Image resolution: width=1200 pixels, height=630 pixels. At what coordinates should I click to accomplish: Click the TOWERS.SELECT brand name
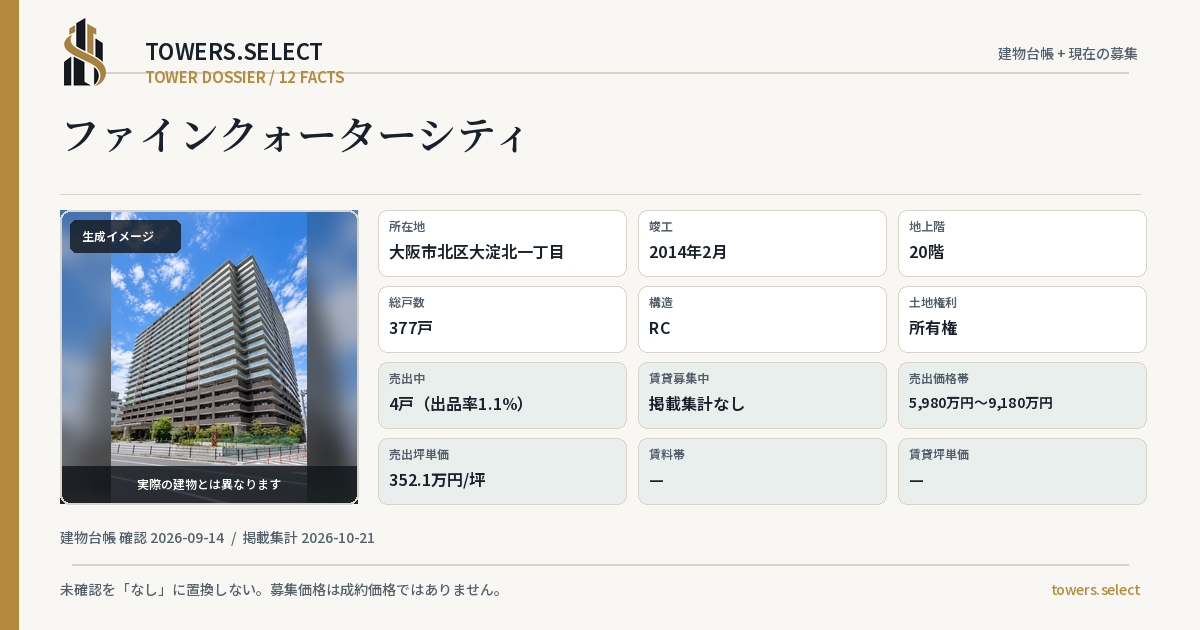(234, 52)
